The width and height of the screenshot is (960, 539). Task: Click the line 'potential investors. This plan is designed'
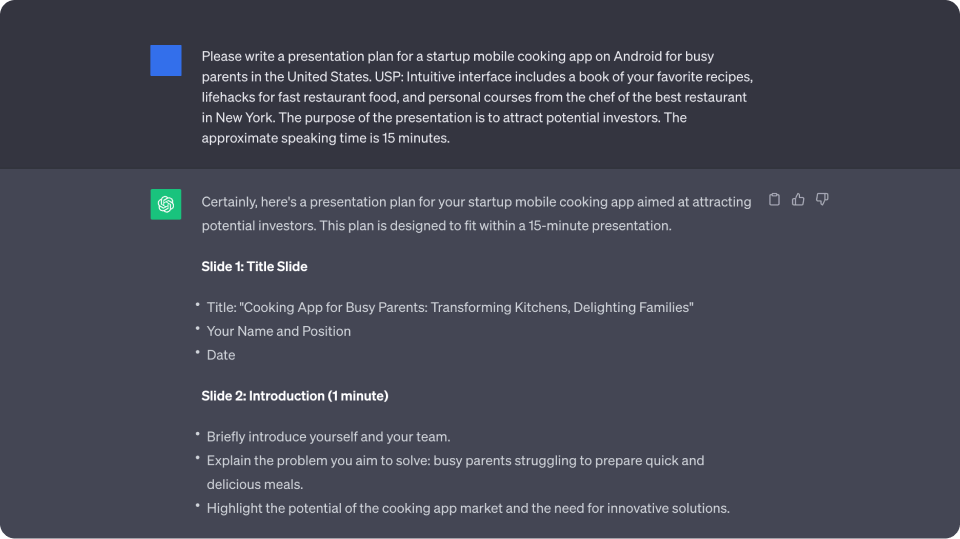437,226
